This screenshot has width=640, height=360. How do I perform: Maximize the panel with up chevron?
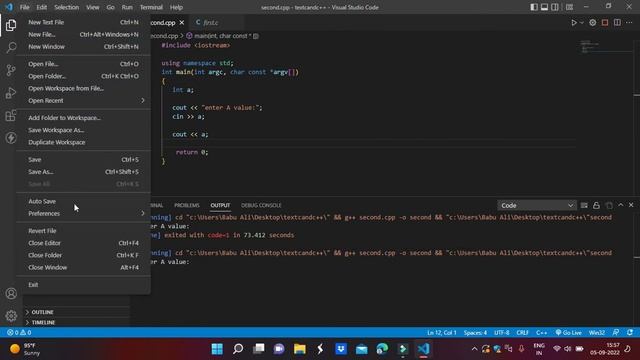pyautogui.click(x=621, y=205)
